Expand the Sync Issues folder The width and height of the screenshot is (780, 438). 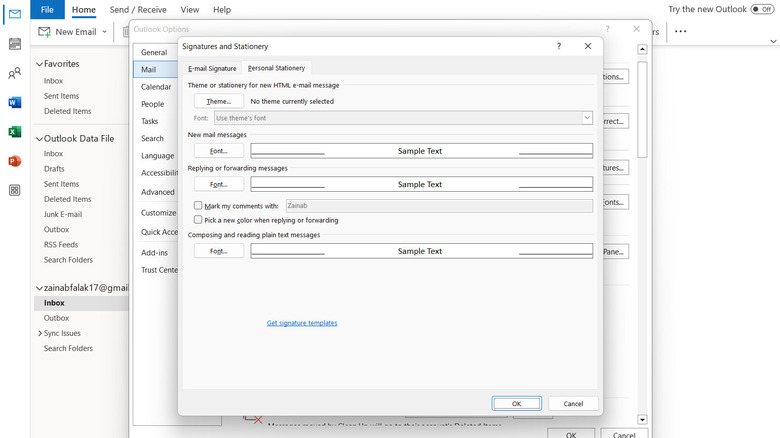coord(38,333)
